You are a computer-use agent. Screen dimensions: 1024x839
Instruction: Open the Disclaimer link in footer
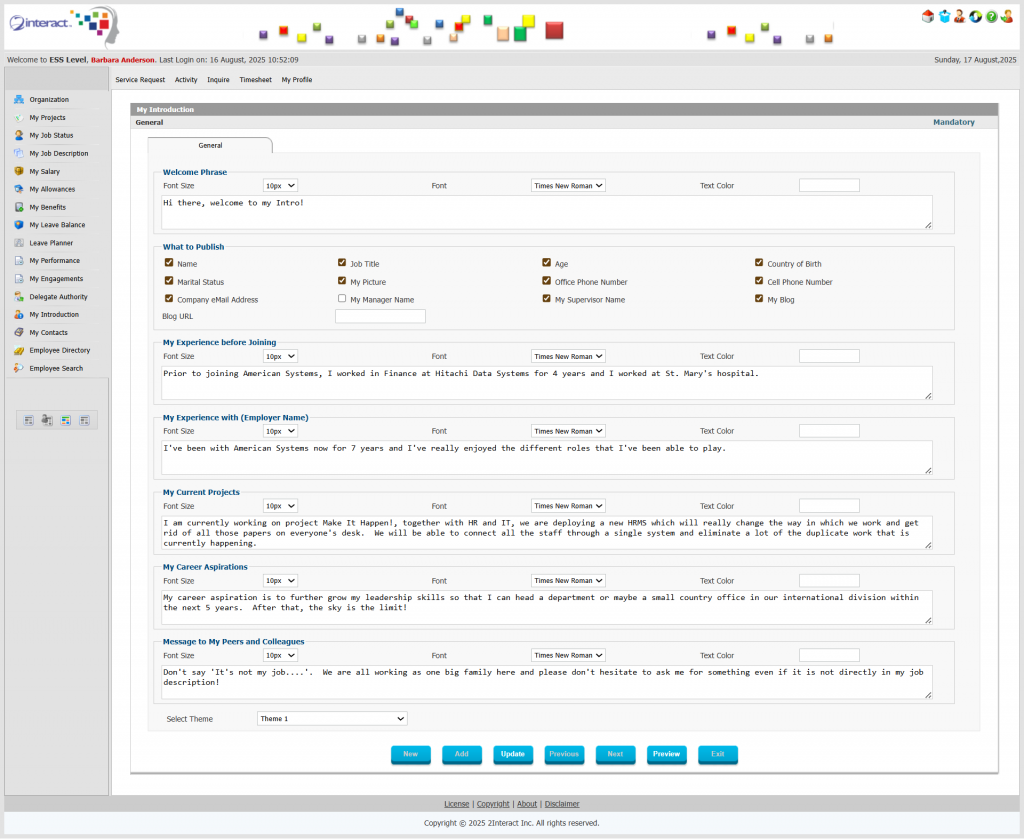click(562, 804)
